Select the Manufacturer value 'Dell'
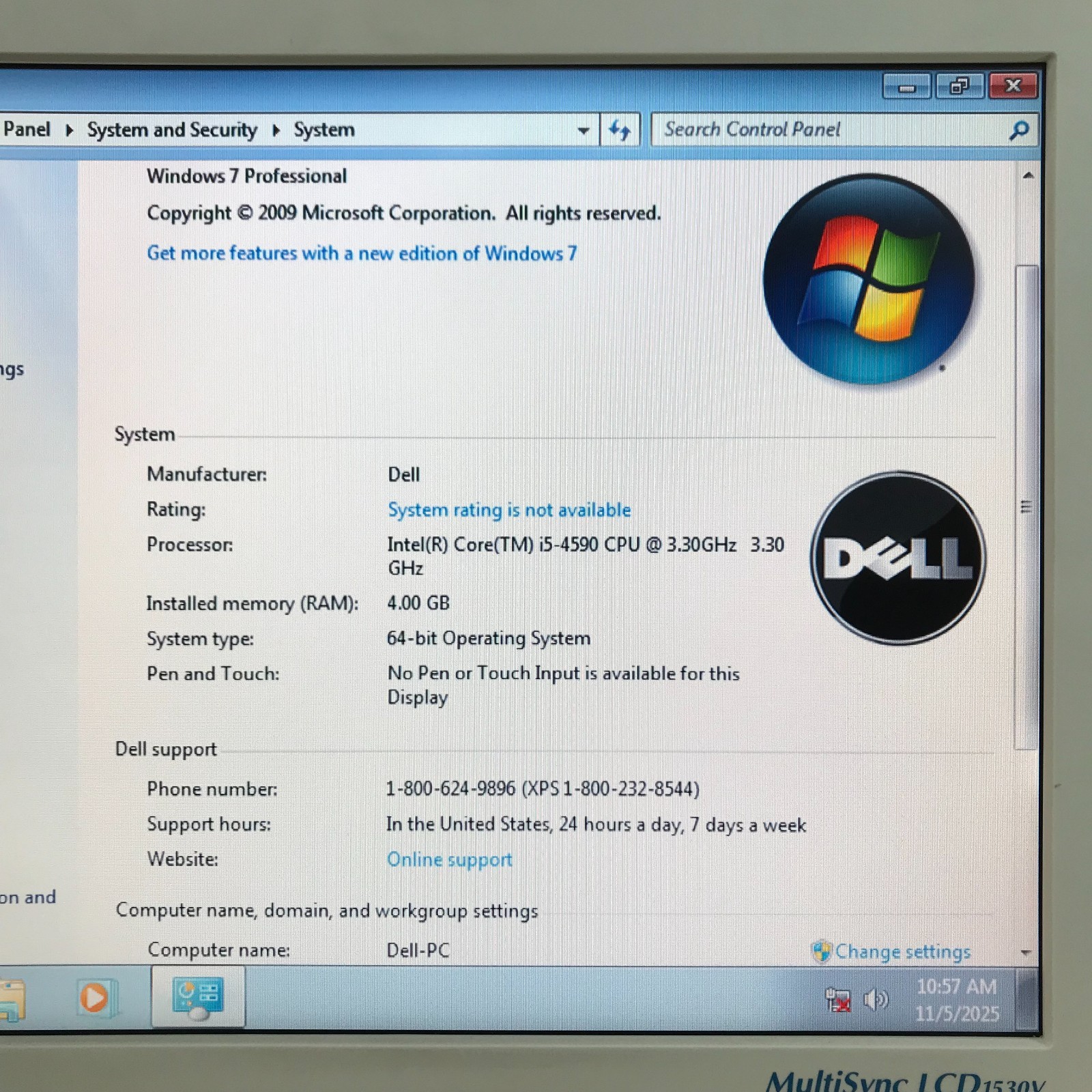This screenshot has width=1092, height=1092. pyautogui.click(x=403, y=474)
